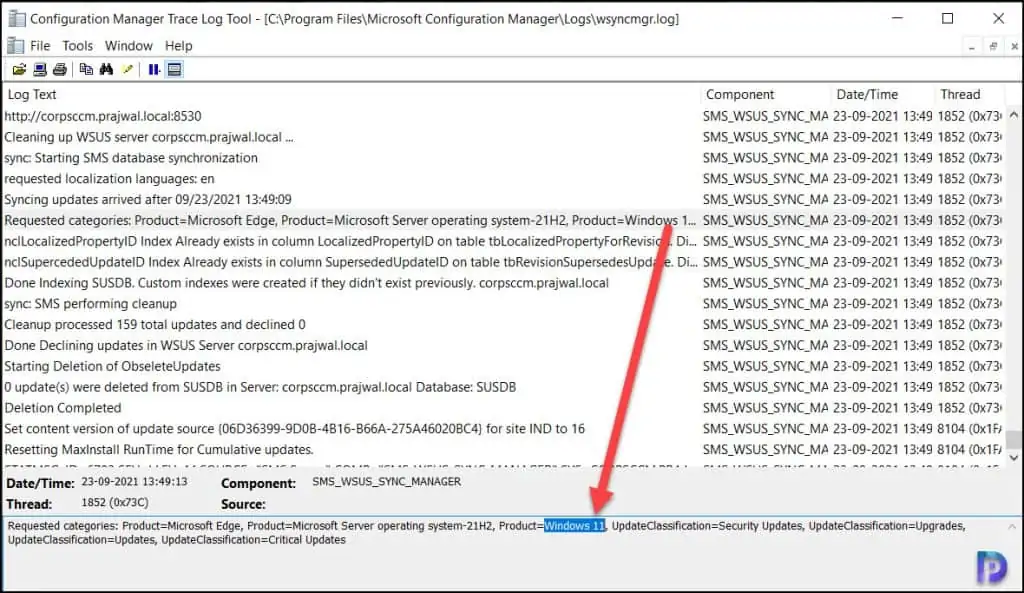Image resolution: width=1024 pixels, height=593 pixels.
Task: Click thread cell 8104 in the 'Resetting MaxInstall RunTime' row
Action: [x=969, y=450]
